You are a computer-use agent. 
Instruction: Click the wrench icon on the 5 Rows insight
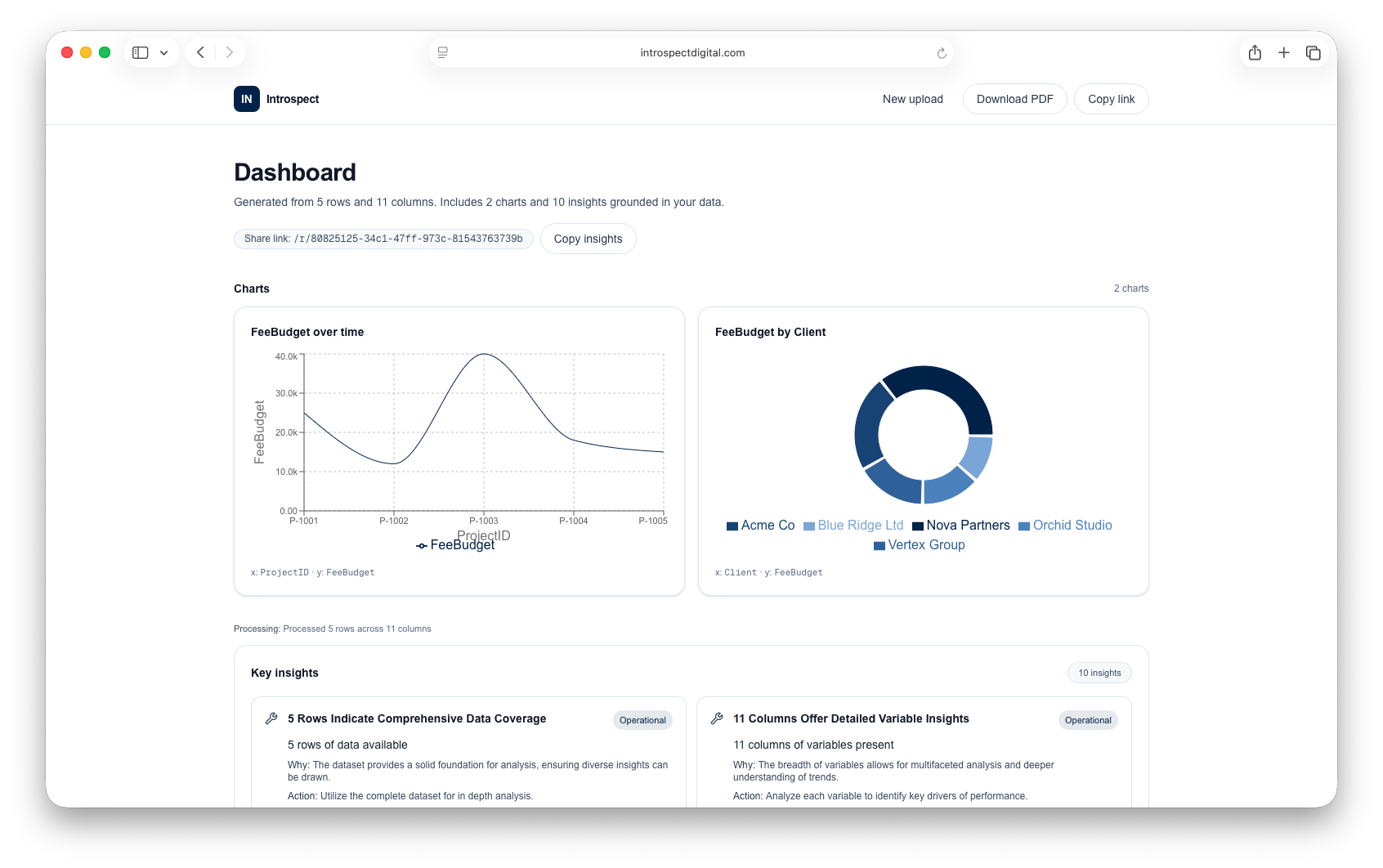tap(270, 718)
